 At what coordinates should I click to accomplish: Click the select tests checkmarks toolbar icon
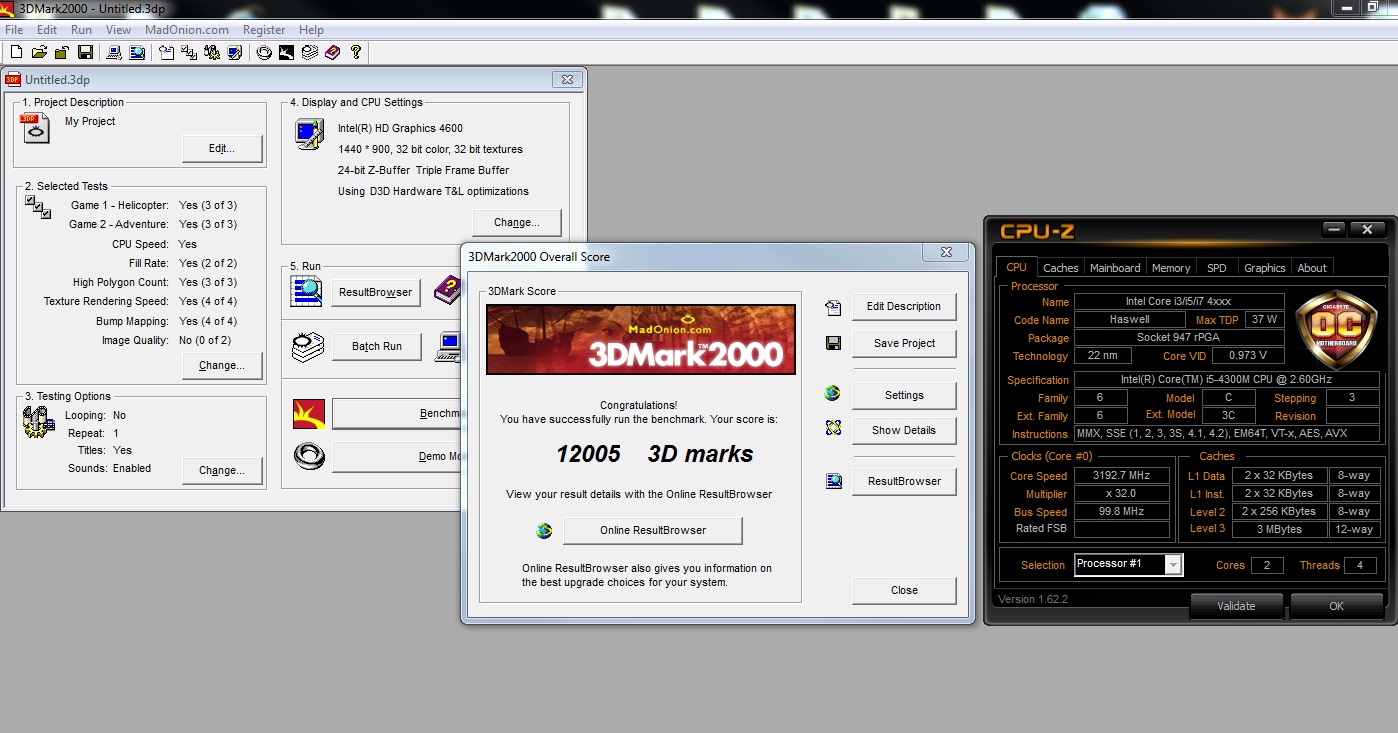189,52
